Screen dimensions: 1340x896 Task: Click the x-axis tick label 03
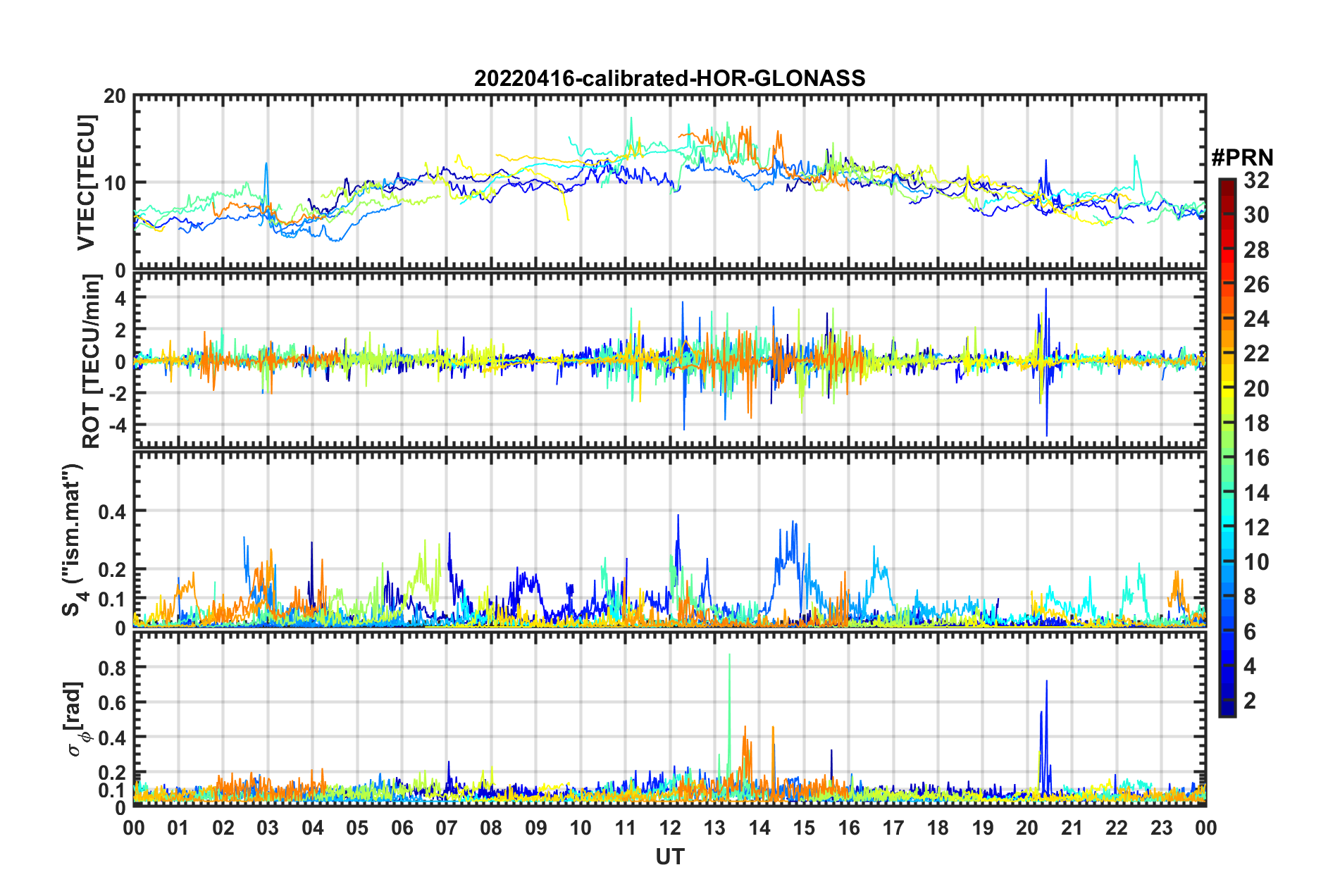(268, 828)
